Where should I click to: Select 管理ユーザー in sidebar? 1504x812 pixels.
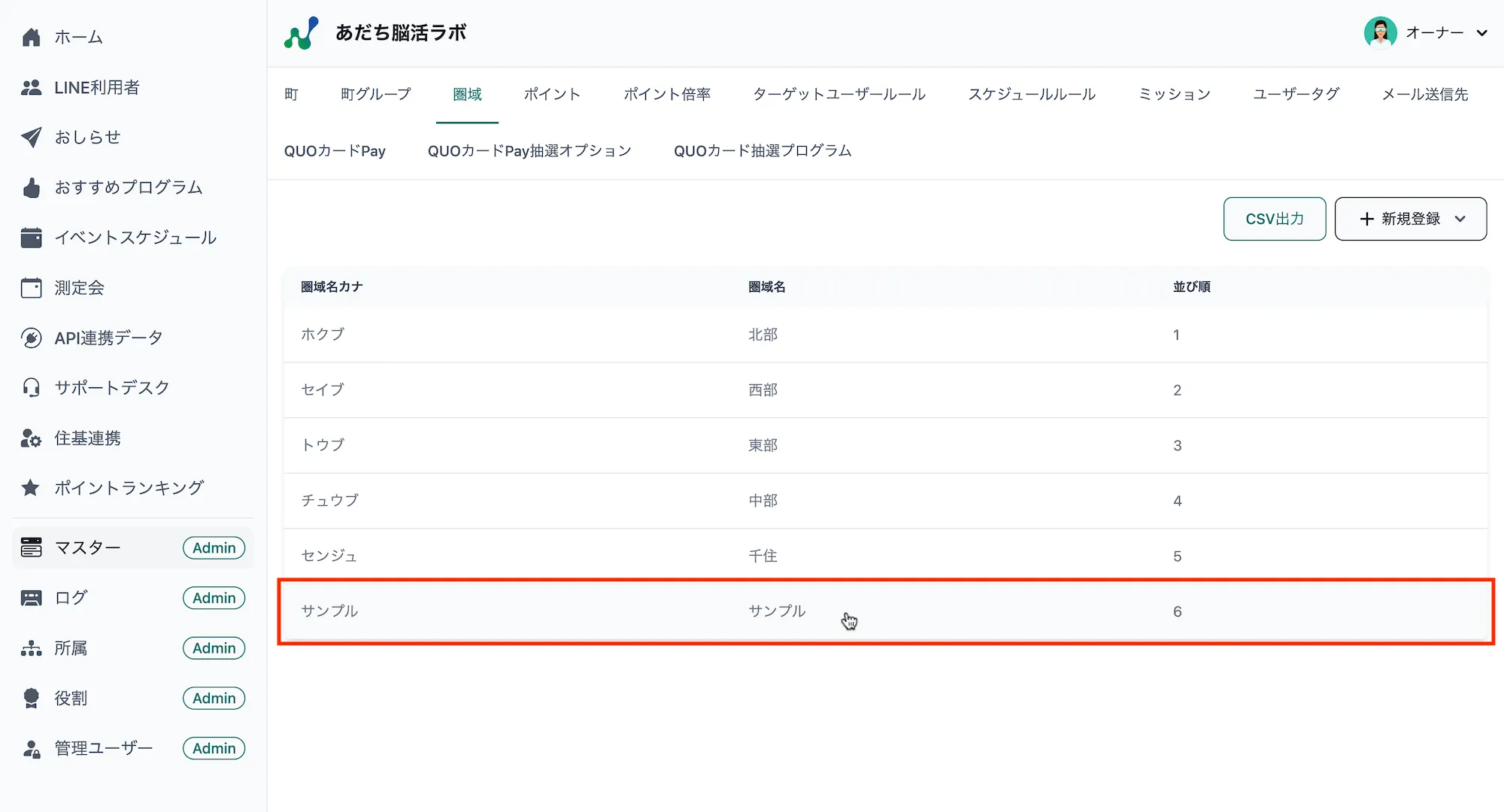click(101, 747)
